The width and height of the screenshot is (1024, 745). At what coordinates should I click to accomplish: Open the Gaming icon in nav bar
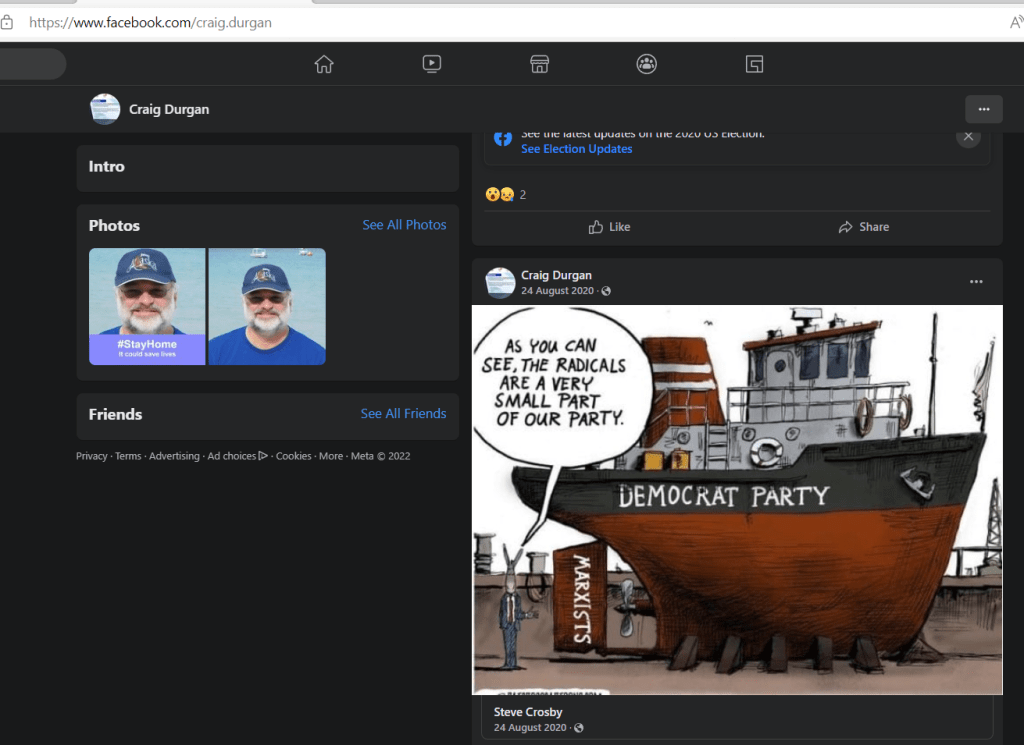pos(755,64)
